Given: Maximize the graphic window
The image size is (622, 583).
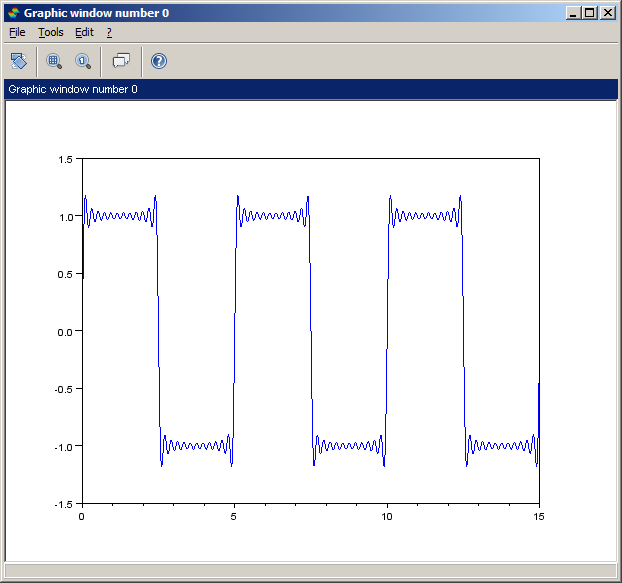Looking at the screenshot, I should (590, 13).
